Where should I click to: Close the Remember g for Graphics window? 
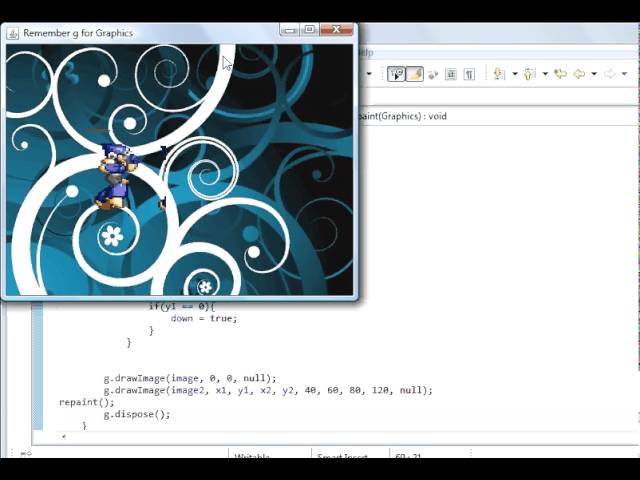(336, 30)
